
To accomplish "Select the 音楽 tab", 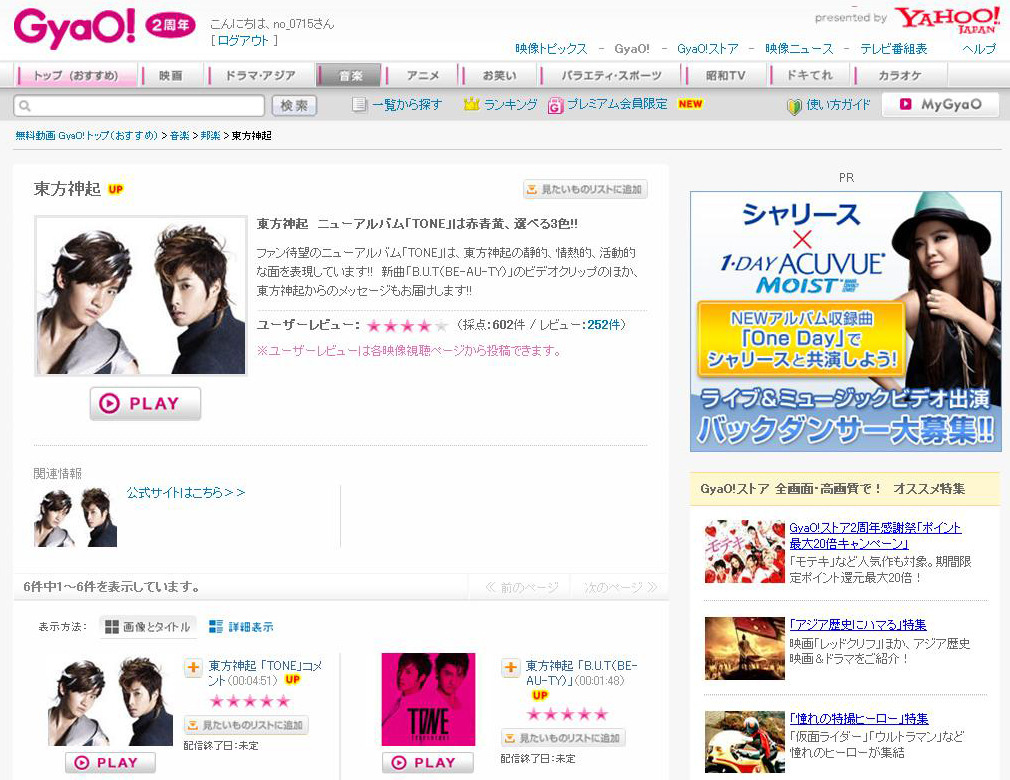I will tap(350, 75).
